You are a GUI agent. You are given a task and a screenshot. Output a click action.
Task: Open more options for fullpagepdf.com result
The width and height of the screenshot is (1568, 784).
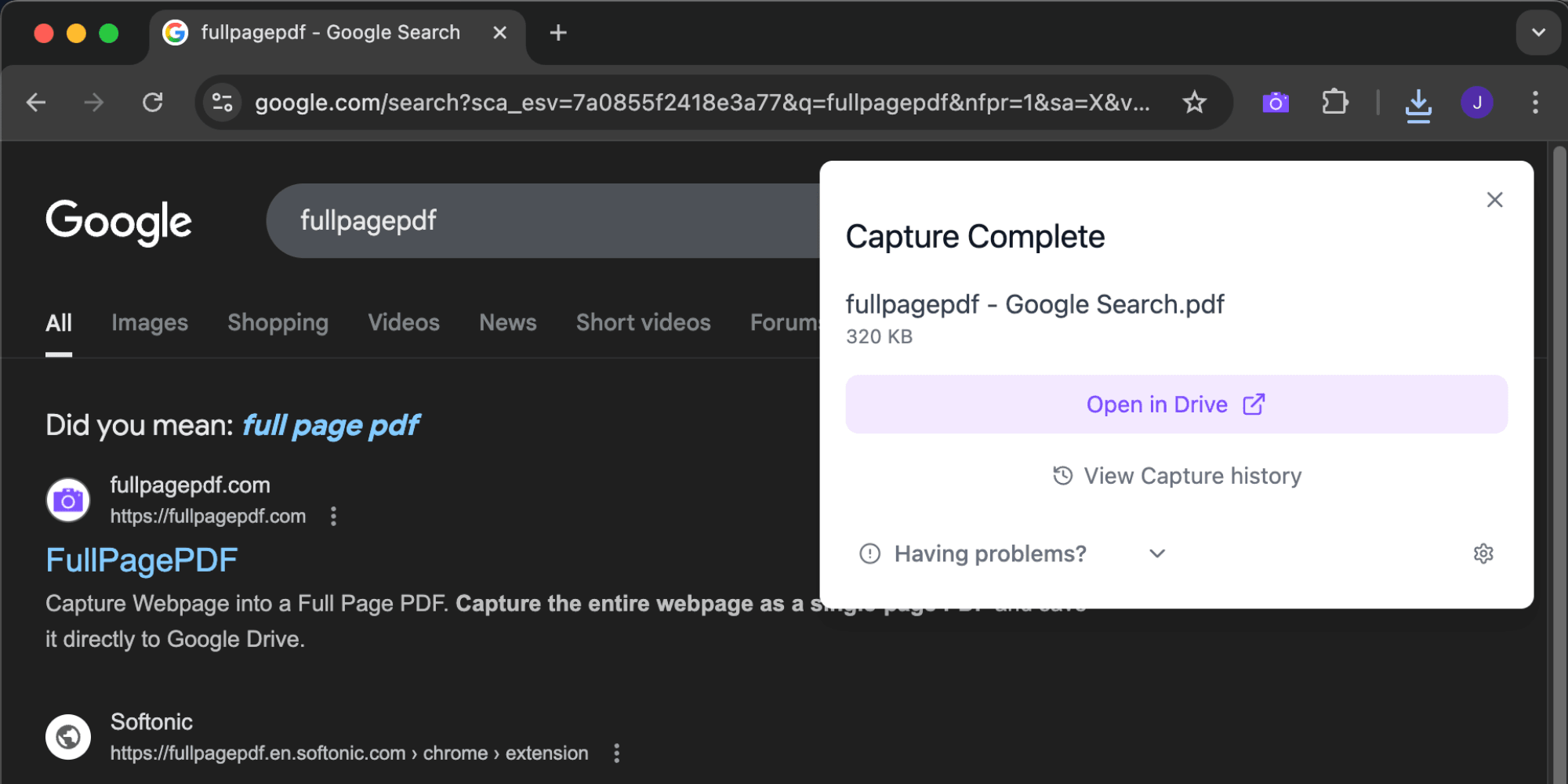click(333, 516)
